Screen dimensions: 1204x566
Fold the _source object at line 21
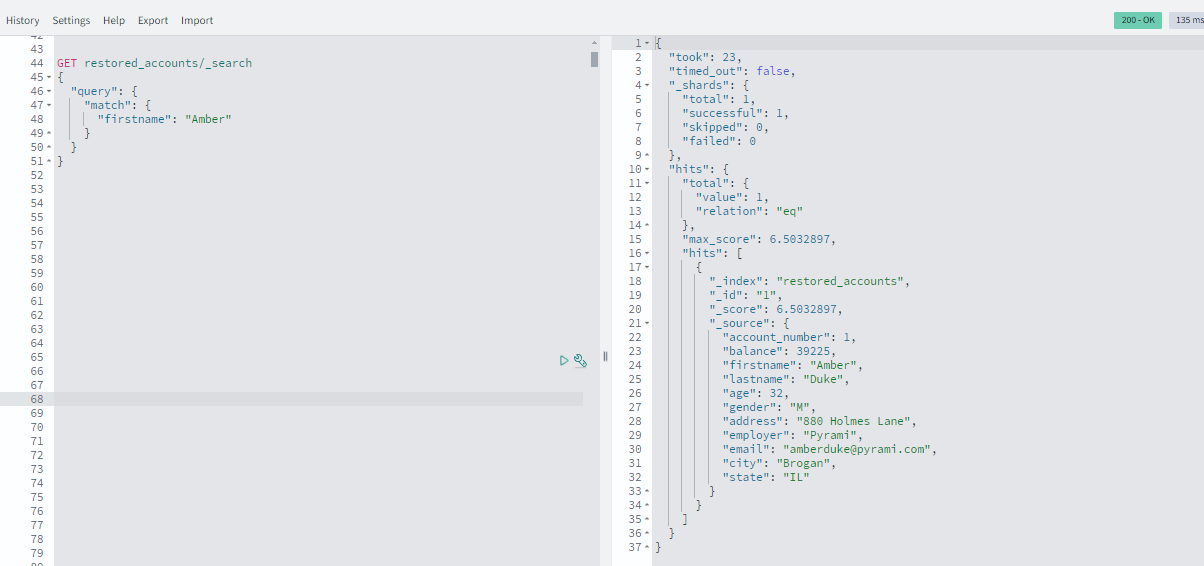tap(646, 323)
